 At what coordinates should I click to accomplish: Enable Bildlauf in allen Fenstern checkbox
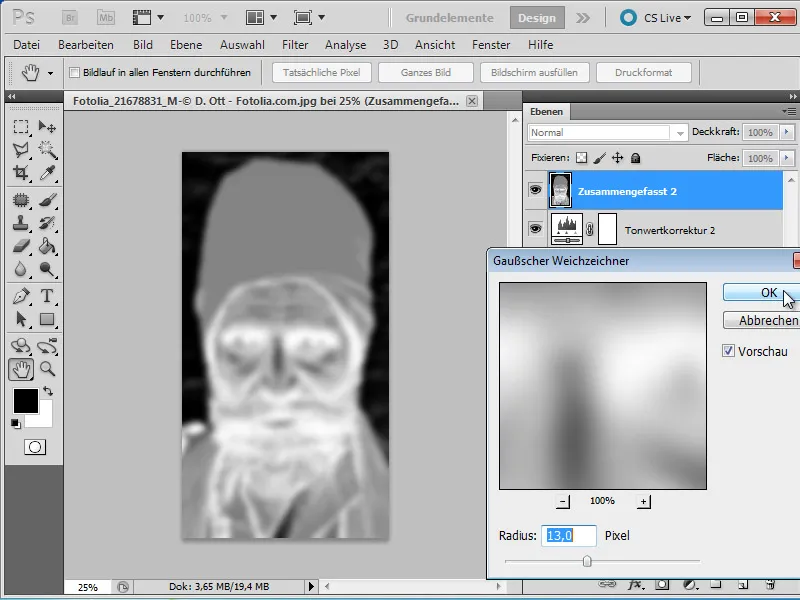coord(74,73)
